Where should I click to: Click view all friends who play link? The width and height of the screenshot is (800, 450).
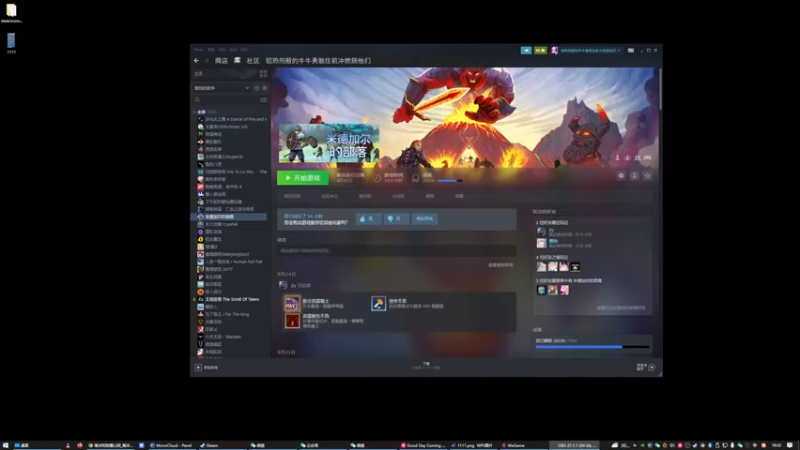[x=621, y=308]
